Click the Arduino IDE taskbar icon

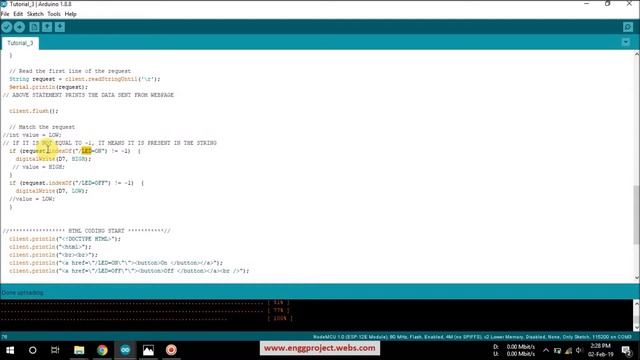[125, 350]
